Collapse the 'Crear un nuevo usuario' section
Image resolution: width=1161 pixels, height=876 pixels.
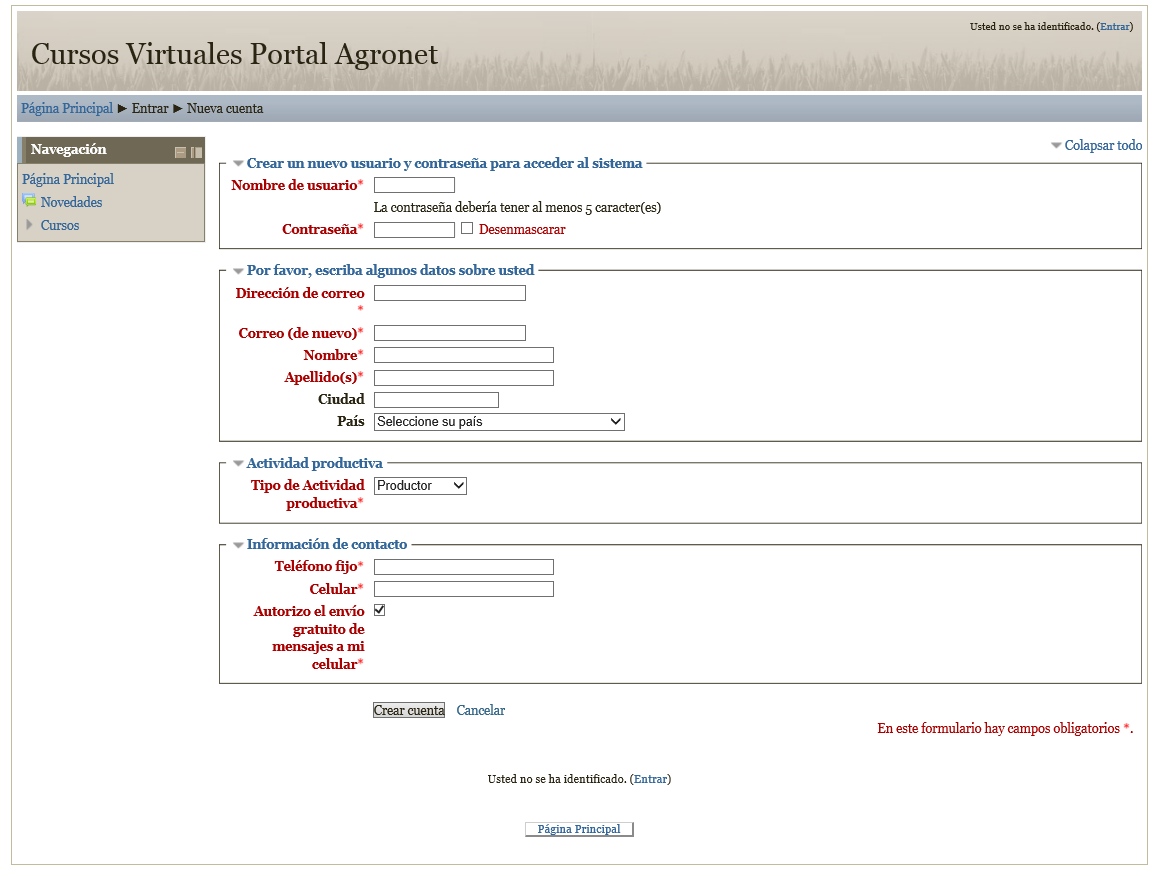238,164
